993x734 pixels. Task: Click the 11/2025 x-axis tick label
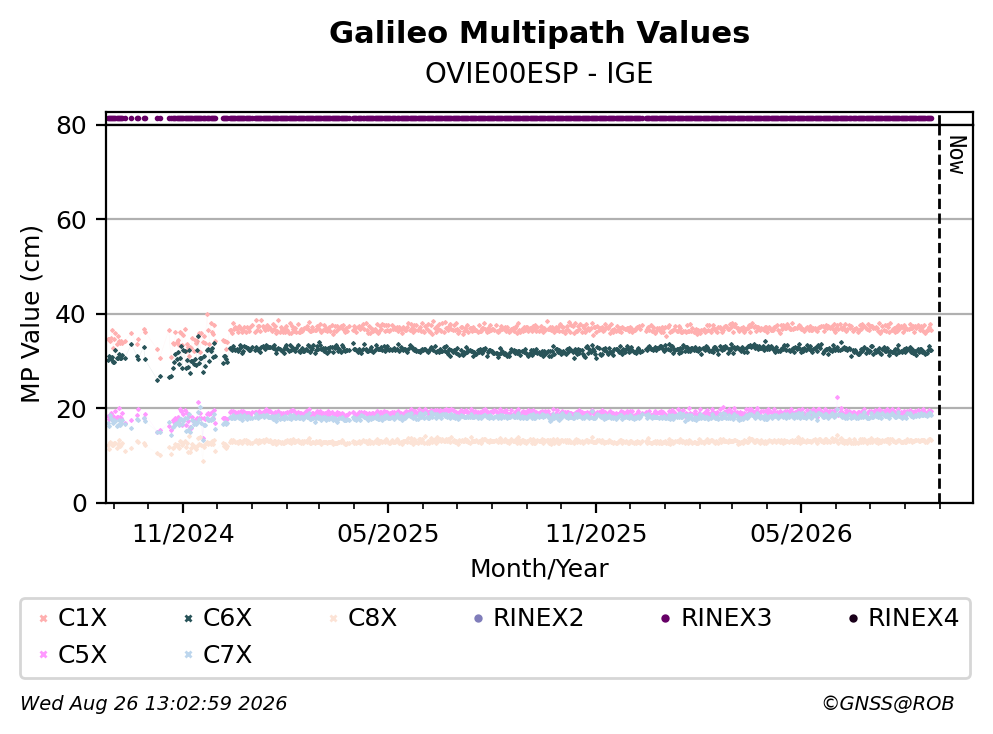[596, 534]
